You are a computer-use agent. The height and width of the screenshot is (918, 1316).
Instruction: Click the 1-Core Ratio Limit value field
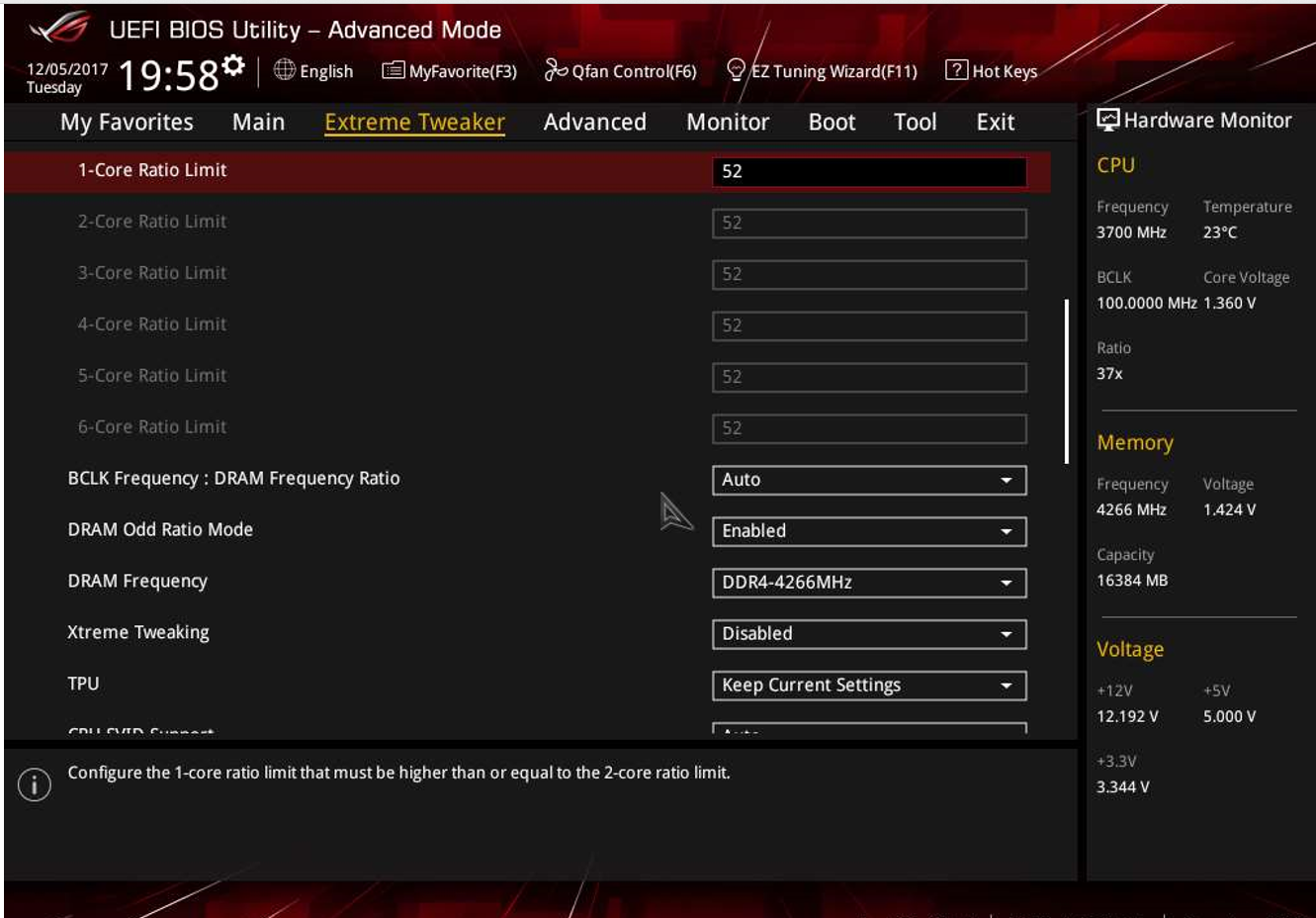click(x=869, y=171)
